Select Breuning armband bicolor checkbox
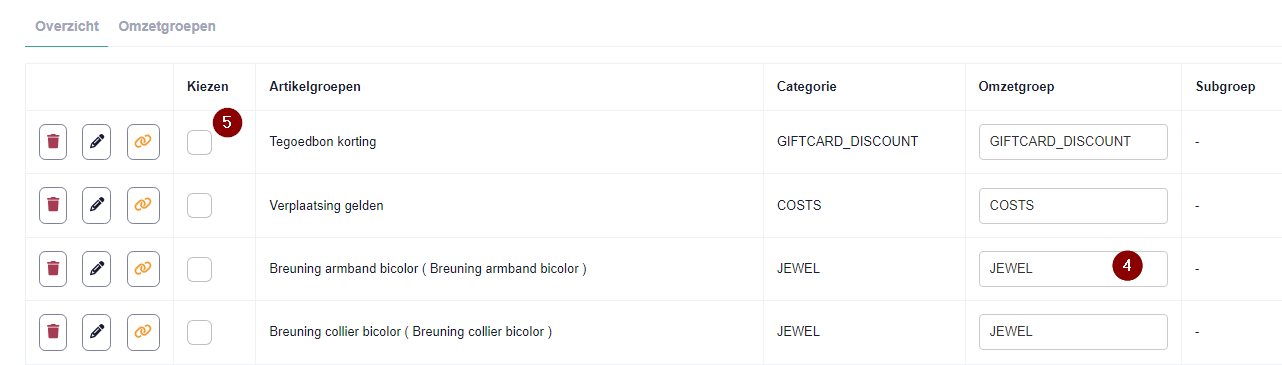Viewport: 1282px width, 365px height. 200,268
